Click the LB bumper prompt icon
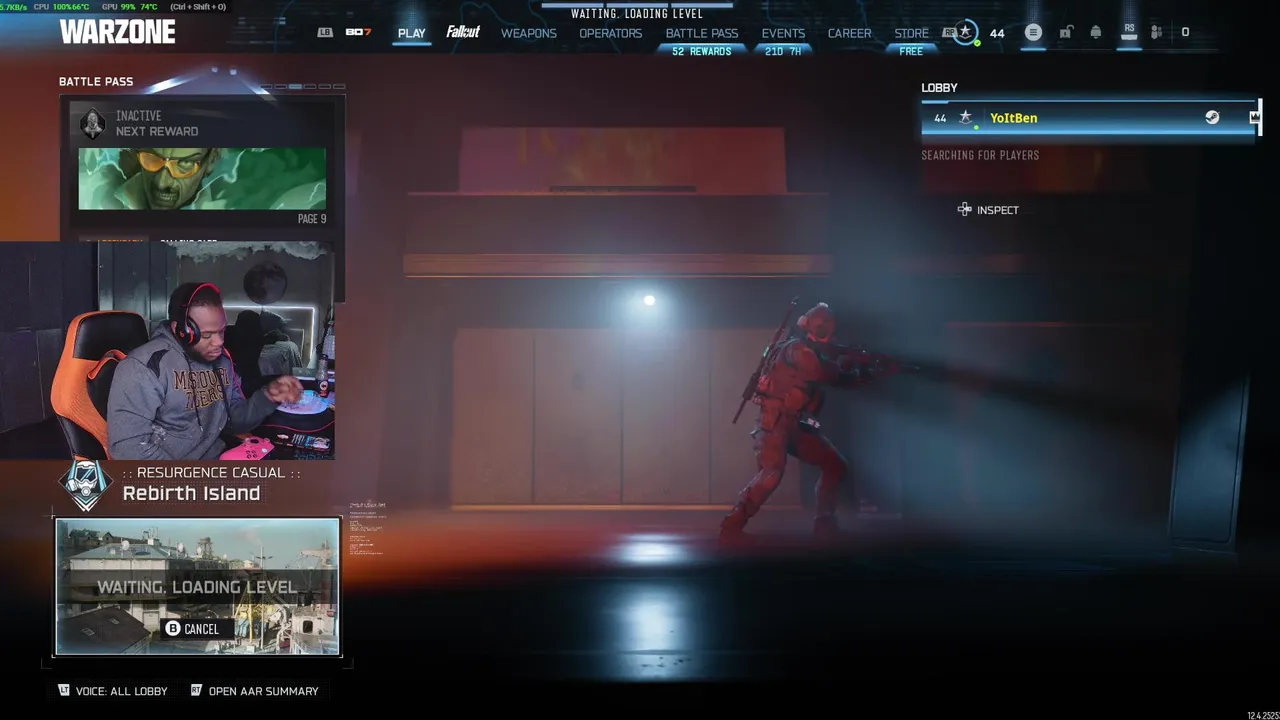Image resolution: width=1280 pixels, height=720 pixels. 325,32
